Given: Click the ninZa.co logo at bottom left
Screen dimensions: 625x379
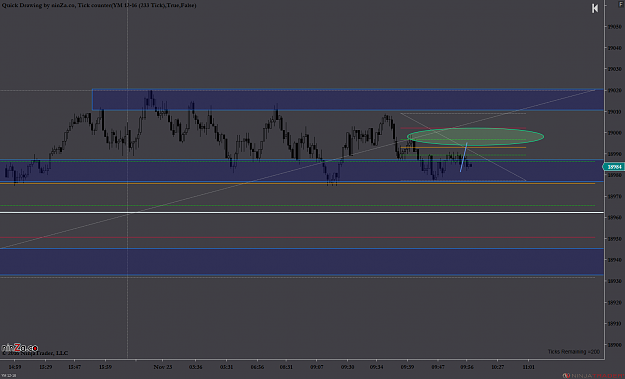Looking at the screenshot, I should point(20,348).
